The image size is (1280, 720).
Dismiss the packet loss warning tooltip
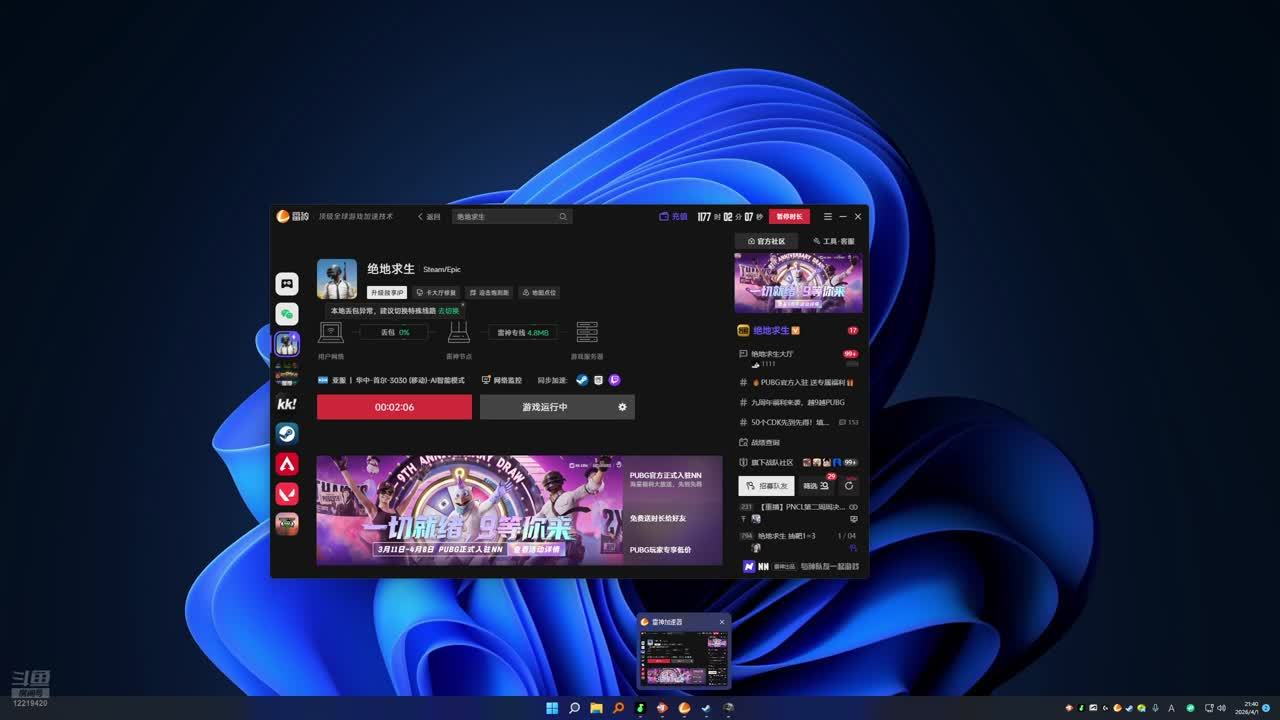coord(462,304)
